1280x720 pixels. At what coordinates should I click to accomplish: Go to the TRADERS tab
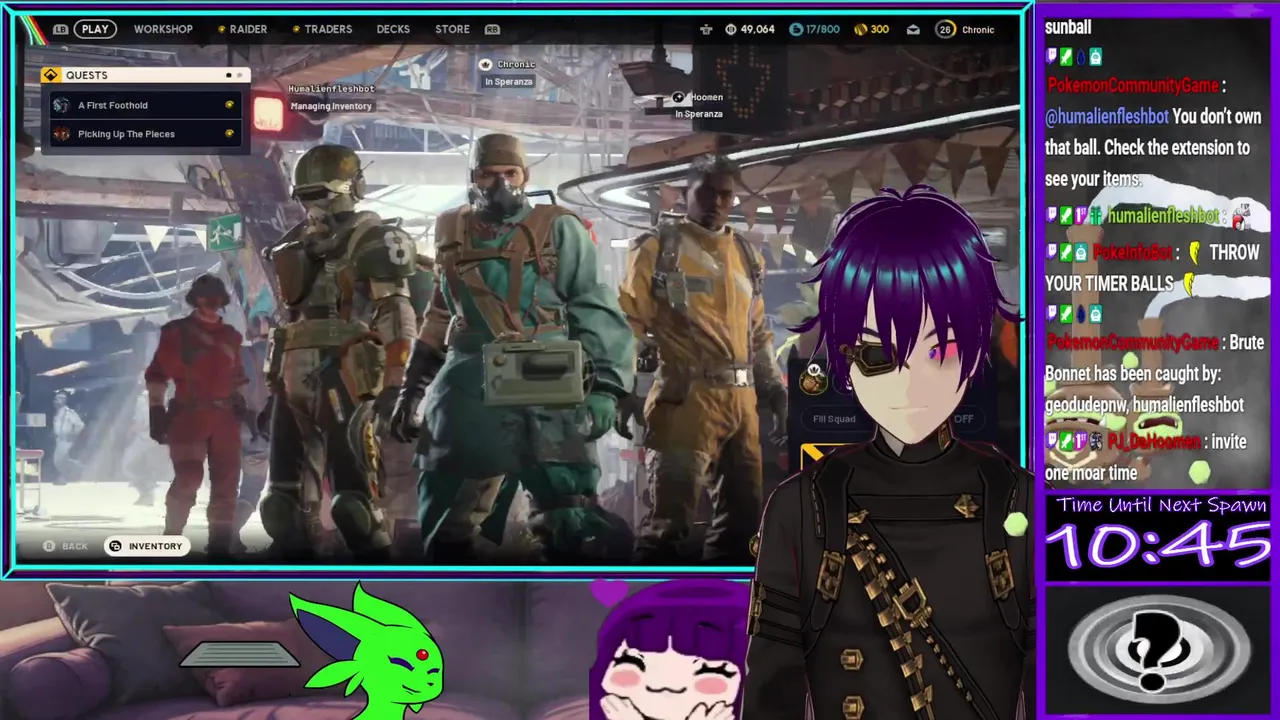[328, 29]
